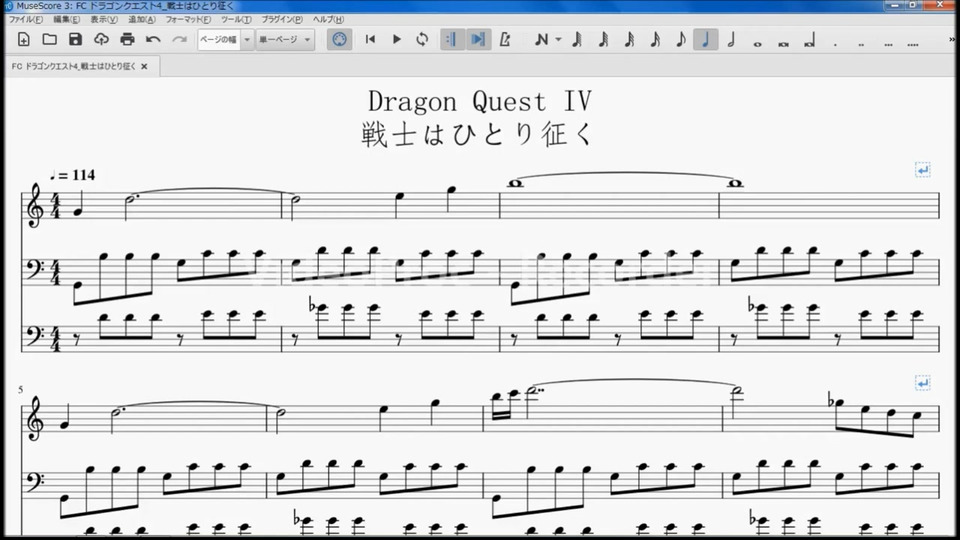Print the score using the printer icon
Screen dimensions: 960x540
pyautogui.click(x=127, y=40)
